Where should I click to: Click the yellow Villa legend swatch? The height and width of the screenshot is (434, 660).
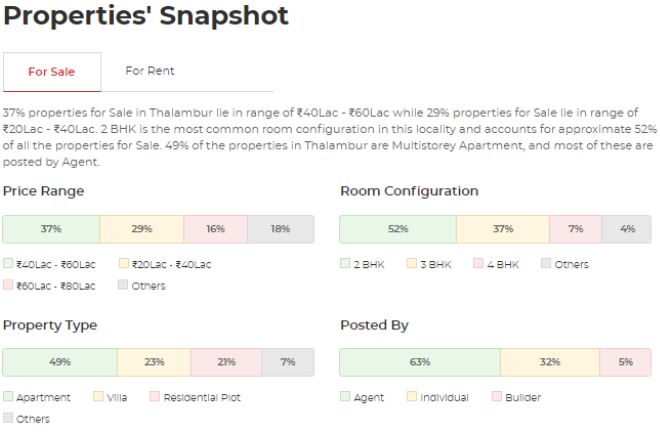pos(98,397)
